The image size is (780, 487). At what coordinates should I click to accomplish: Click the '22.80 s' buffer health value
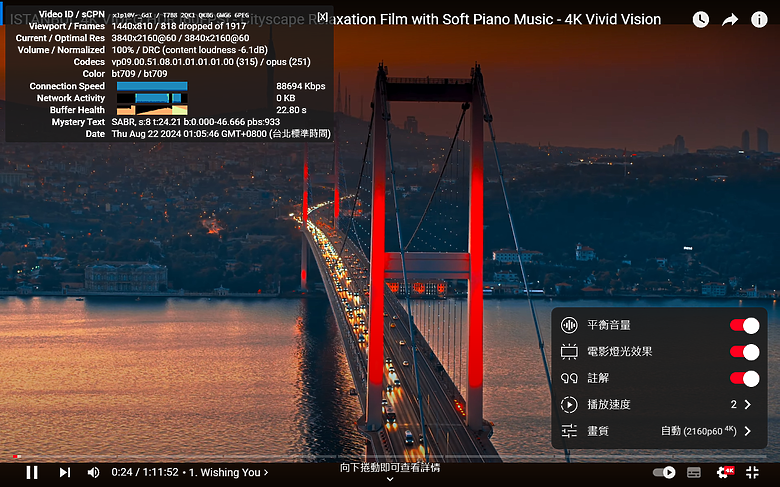point(291,110)
